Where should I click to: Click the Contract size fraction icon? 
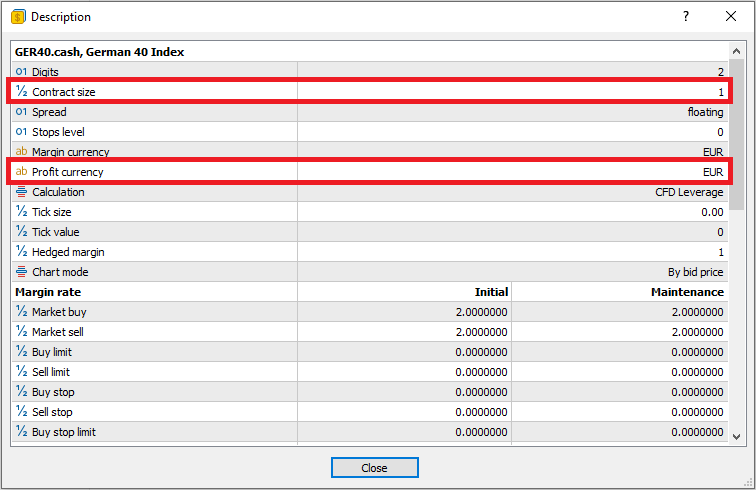click(x=21, y=92)
